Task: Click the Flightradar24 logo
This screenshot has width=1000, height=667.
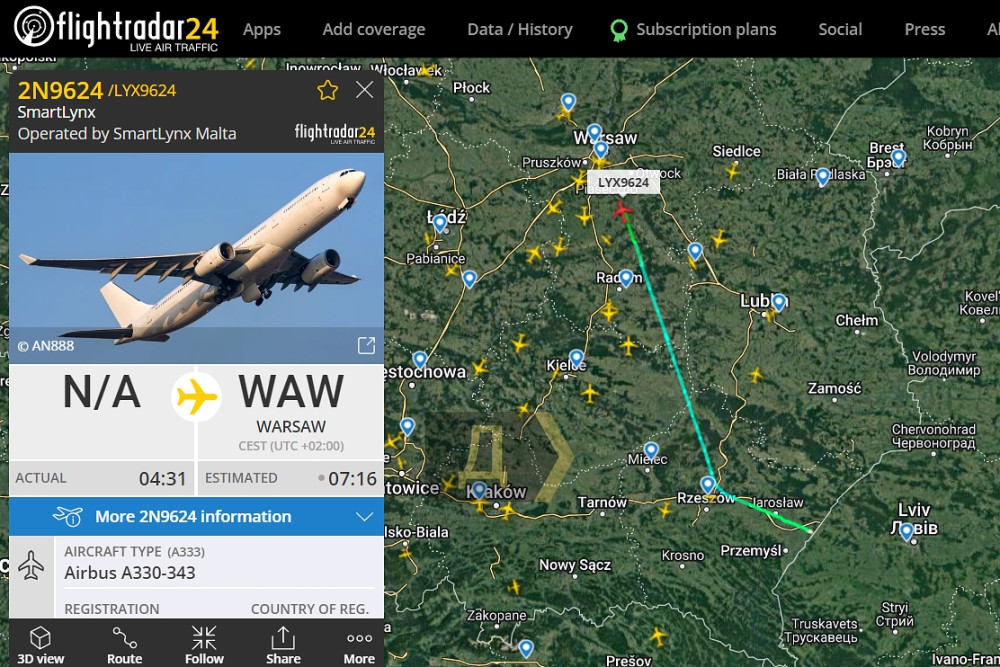Action: click(x=117, y=28)
